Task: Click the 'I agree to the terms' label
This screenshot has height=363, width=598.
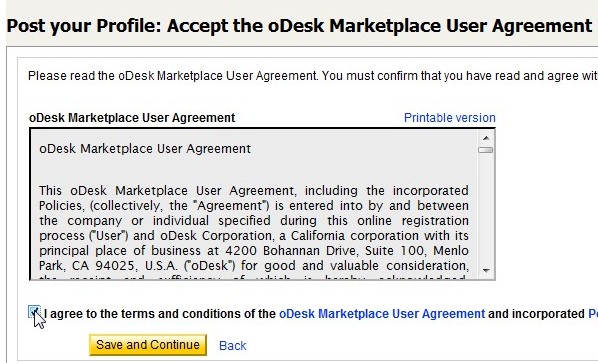Action: click(x=159, y=314)
